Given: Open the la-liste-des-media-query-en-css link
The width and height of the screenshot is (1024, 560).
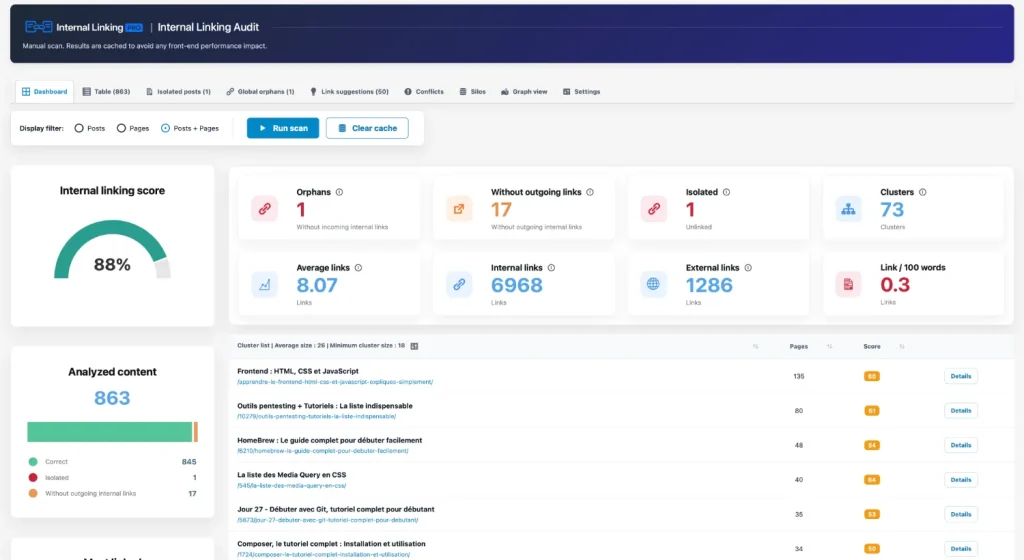Looking at the screenshot, I should pyautogui.click(x=291, y=486).
